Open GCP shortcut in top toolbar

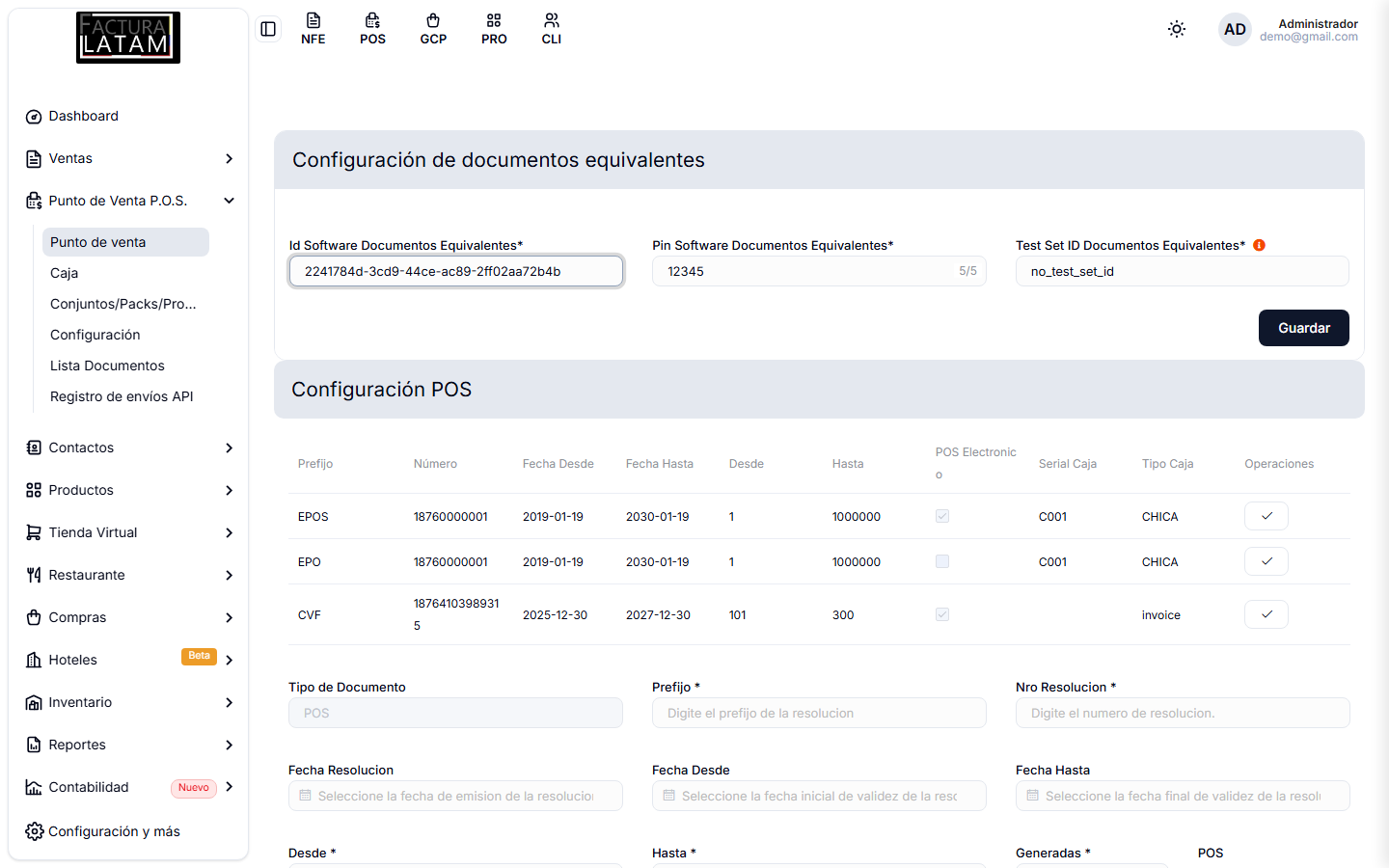[433, 29]
